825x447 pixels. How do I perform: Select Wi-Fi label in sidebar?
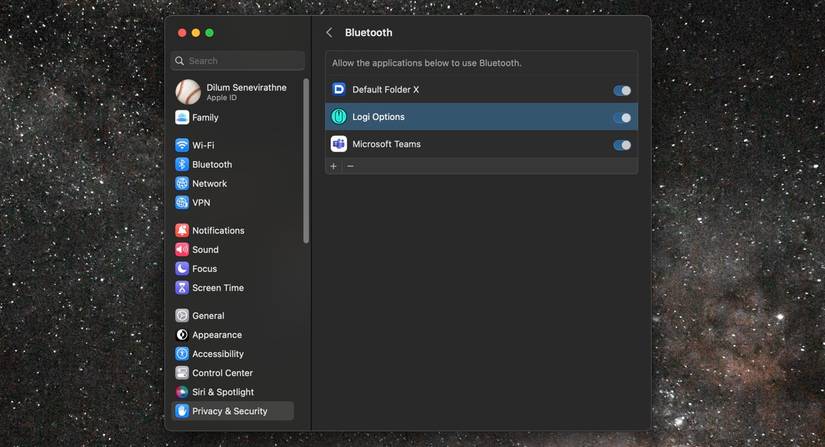point(203,145)
